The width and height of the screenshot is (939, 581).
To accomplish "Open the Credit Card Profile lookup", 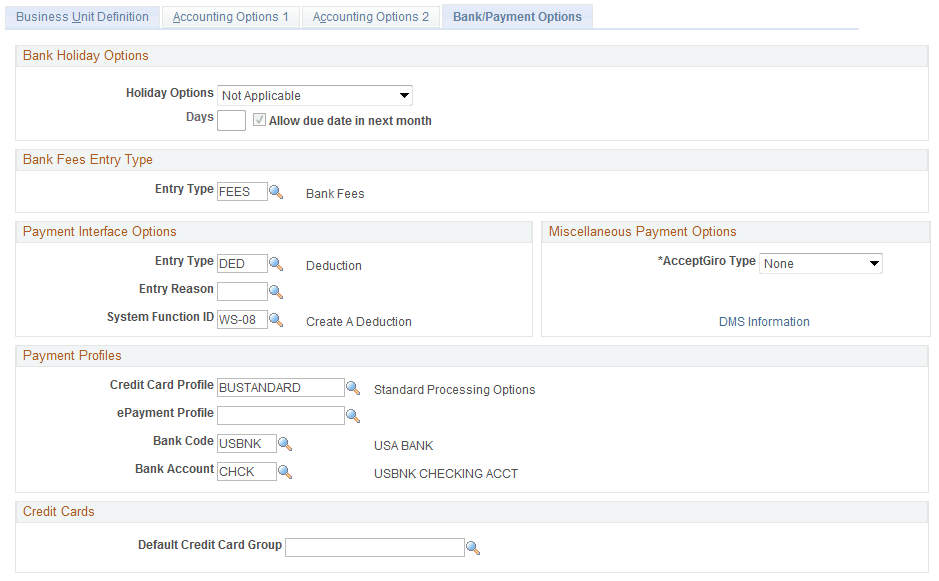I will tap(353, 387).
